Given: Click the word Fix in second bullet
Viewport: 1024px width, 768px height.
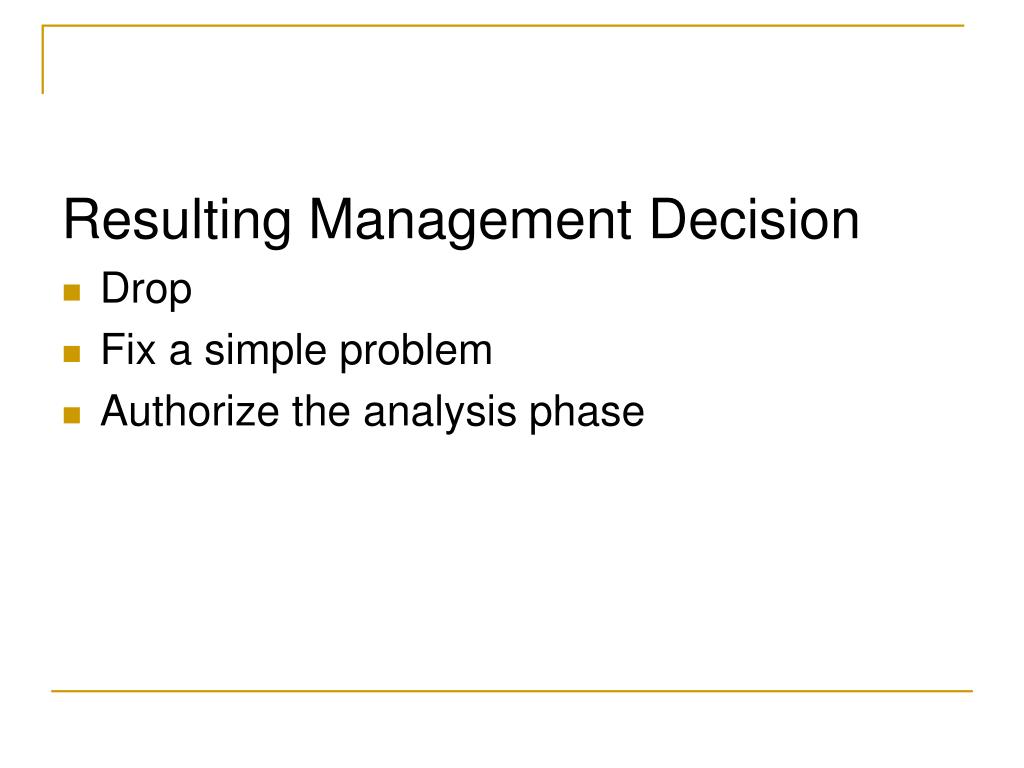Looking at the screenshot, I should [x=128, y=349].
